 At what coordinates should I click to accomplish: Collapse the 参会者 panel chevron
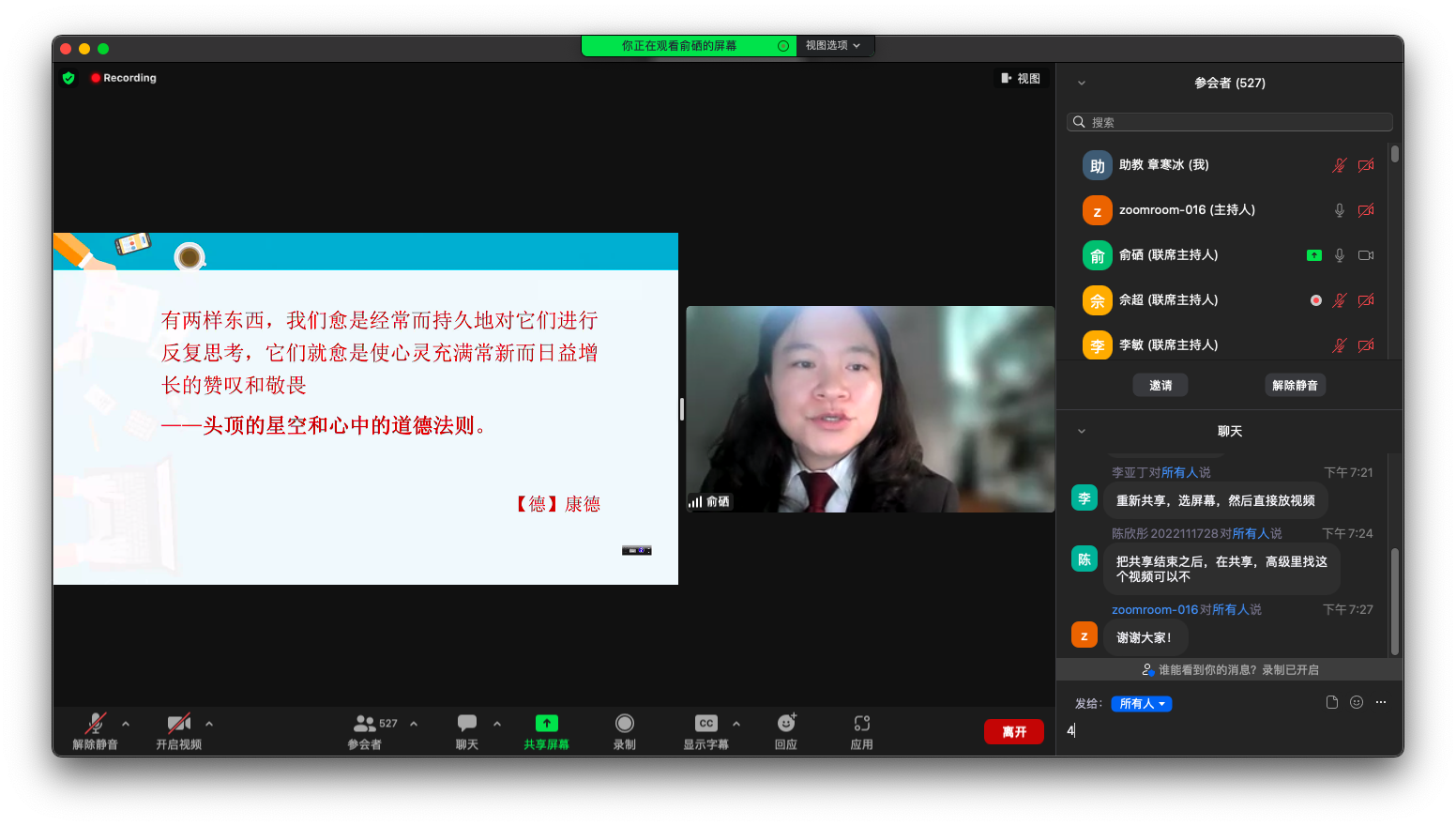[x=1081, y=83]
